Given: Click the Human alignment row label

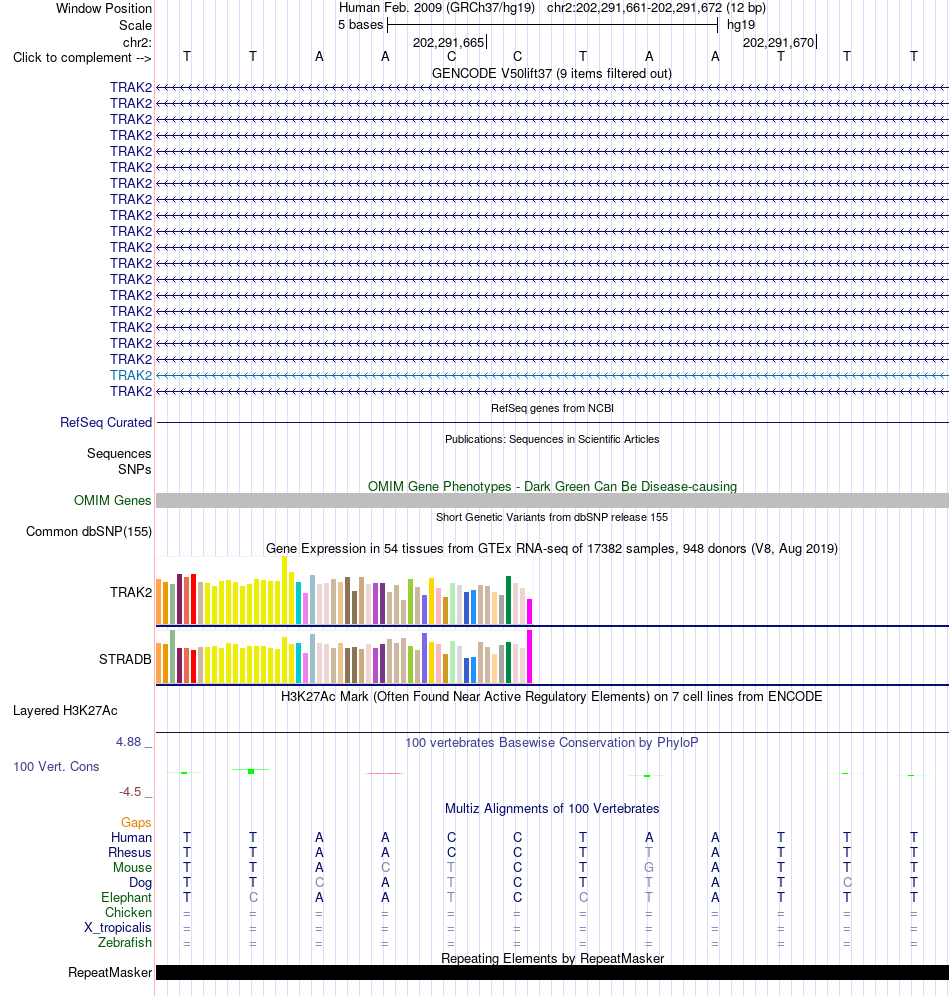Looking at the screenshot, I should 131,838.
